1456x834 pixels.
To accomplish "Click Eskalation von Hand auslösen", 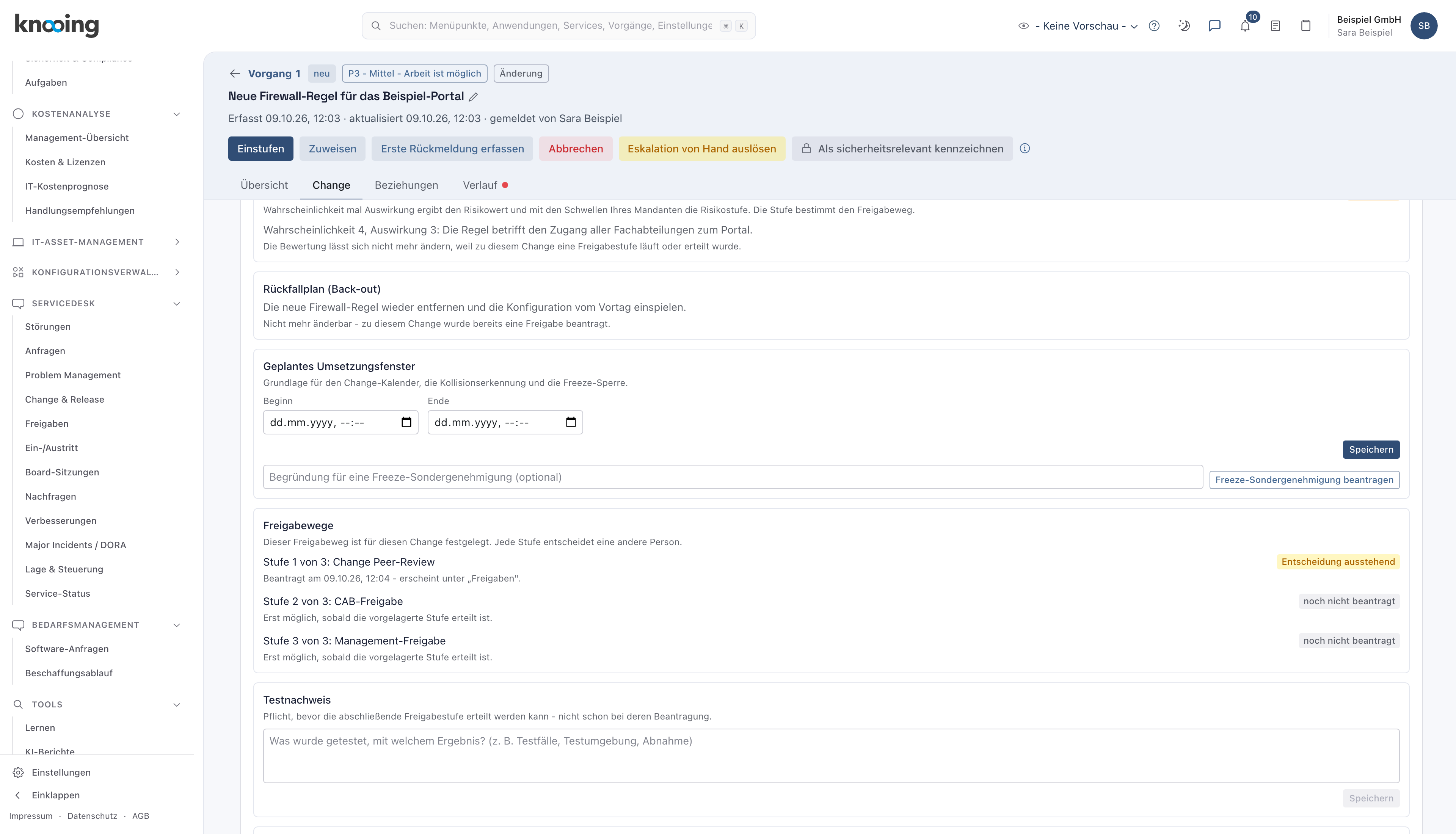I will point(702,148).
